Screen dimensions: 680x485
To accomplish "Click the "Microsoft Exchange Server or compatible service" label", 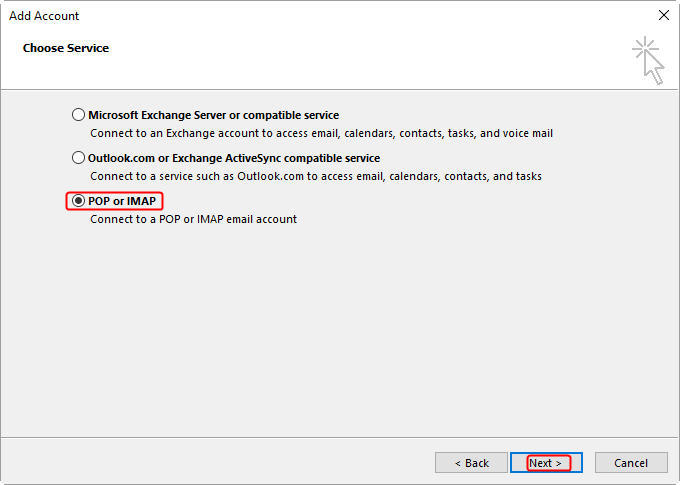I will tap(213, 115).
